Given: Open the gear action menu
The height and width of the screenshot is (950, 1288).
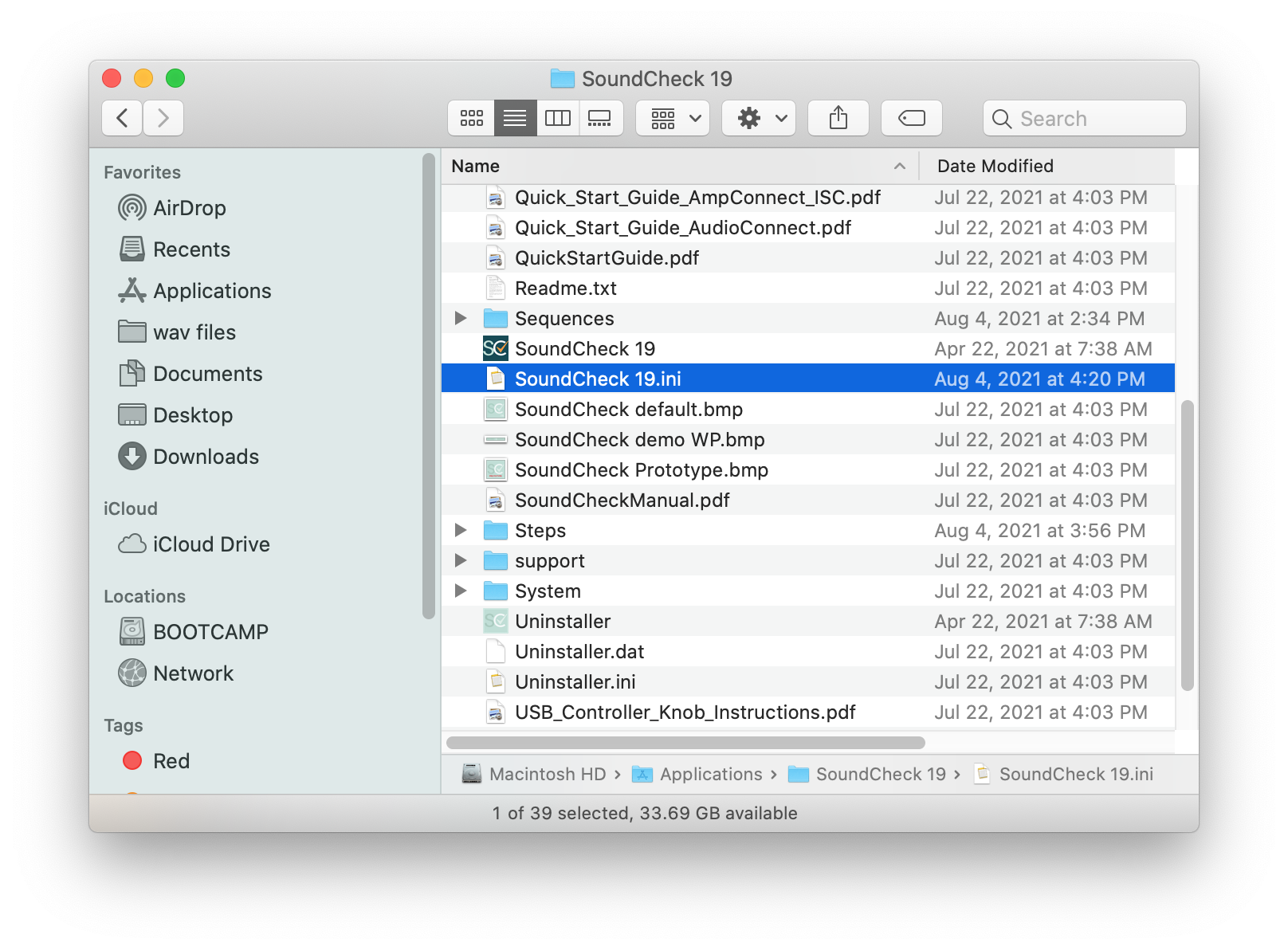Looking at the screenshot, I should pos(759,118).
